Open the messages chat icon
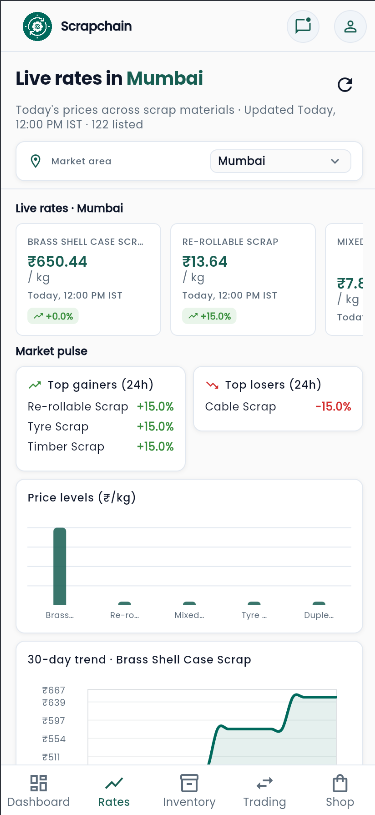Image resolution: width=375 pixels, height=815 pixels. click(x=303, y=26)
